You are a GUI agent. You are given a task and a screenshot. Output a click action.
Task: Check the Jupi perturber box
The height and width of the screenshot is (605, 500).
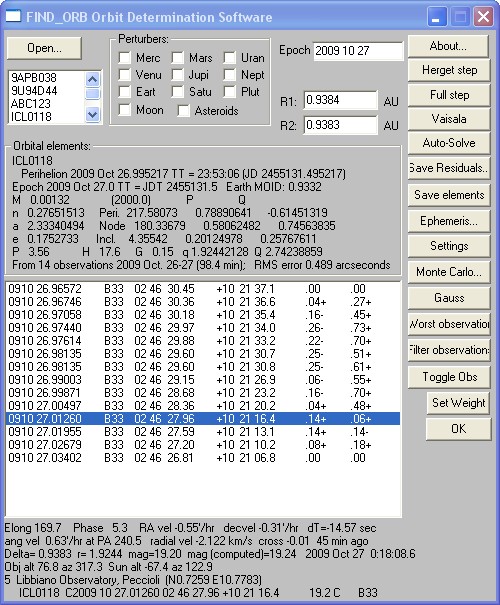[177, 74]
